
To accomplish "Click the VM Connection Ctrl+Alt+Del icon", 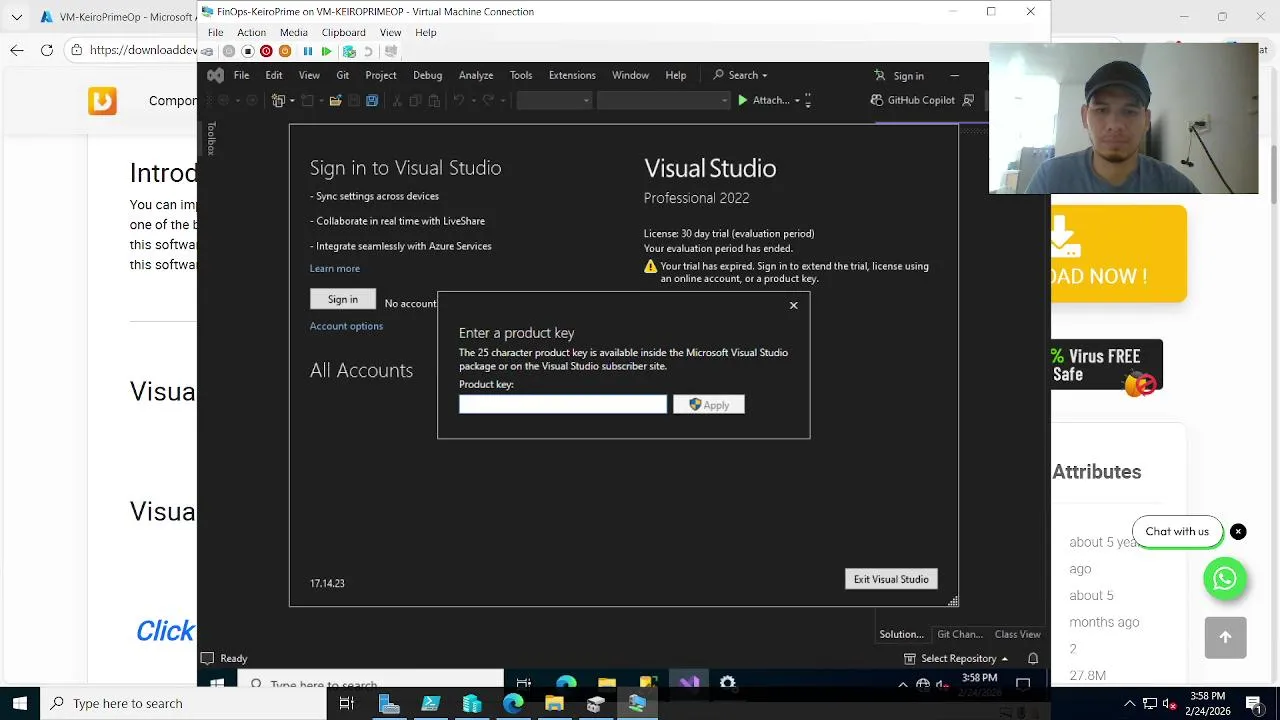I will (207, 51).
